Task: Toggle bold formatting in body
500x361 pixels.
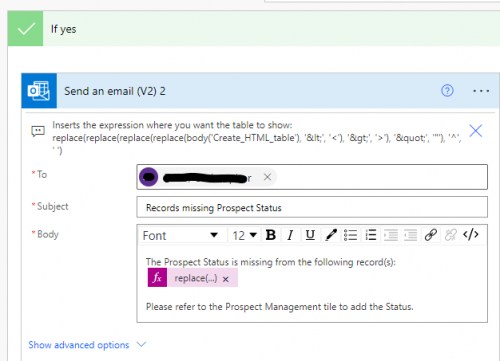Action: click(271, 235)
